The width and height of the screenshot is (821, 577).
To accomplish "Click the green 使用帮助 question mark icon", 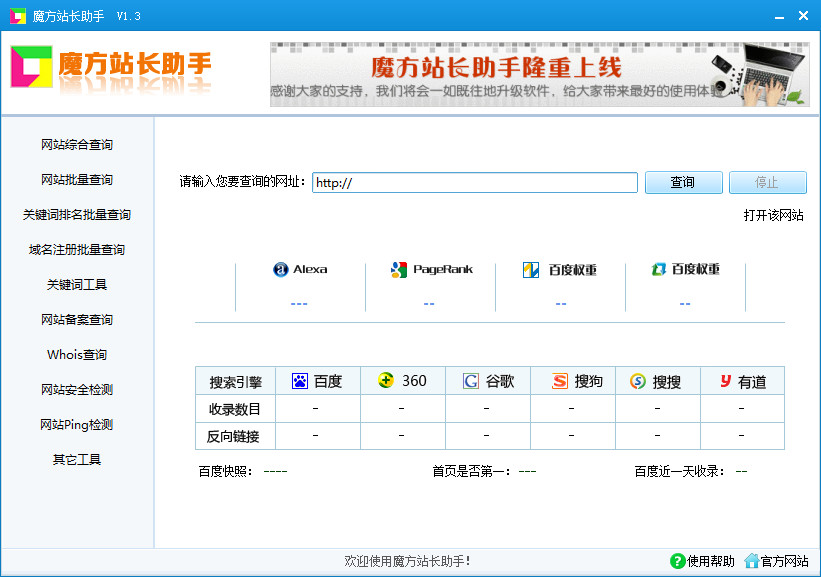I will (678, 561).
